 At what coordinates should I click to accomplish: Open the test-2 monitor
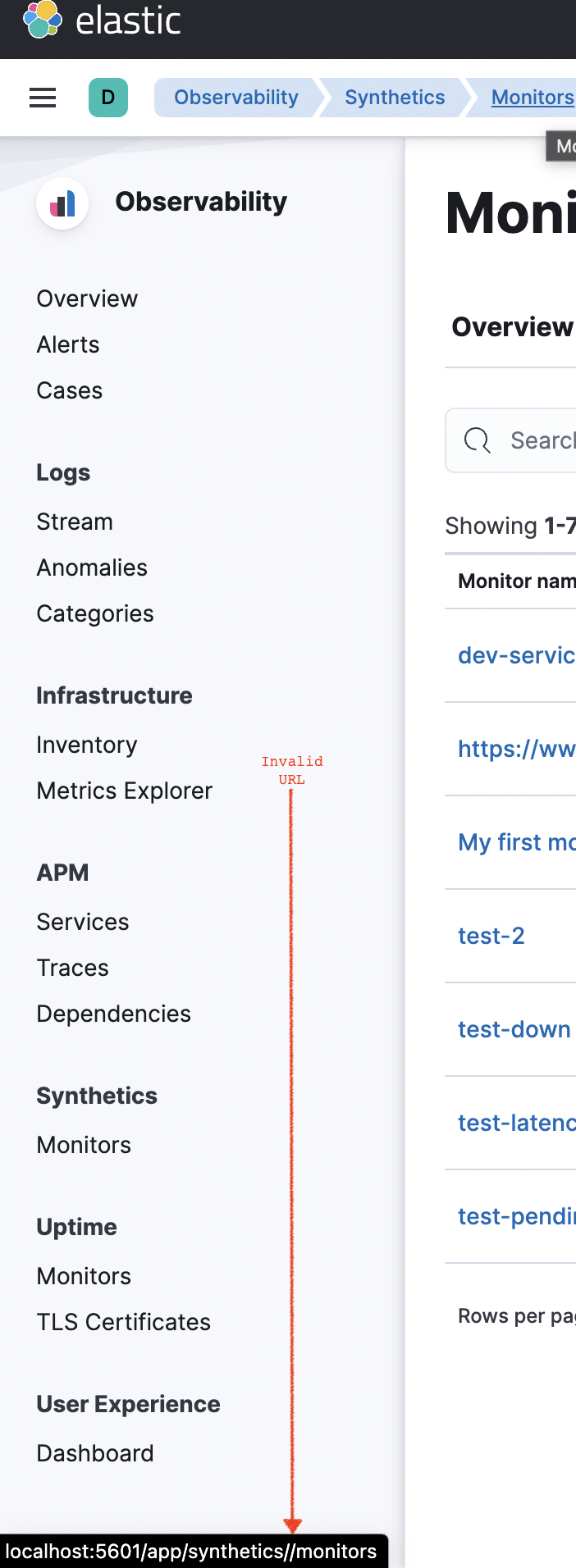(491, 936)
